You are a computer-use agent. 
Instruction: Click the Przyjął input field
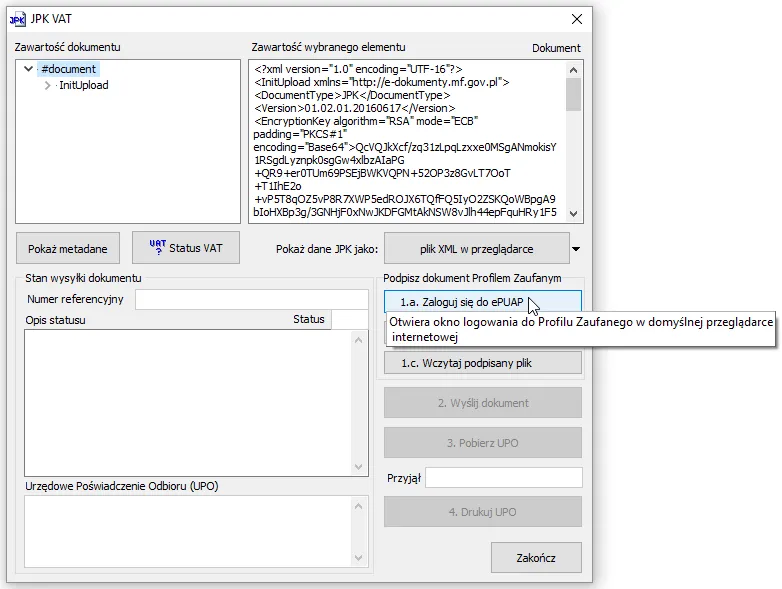(x=504, y=478)
